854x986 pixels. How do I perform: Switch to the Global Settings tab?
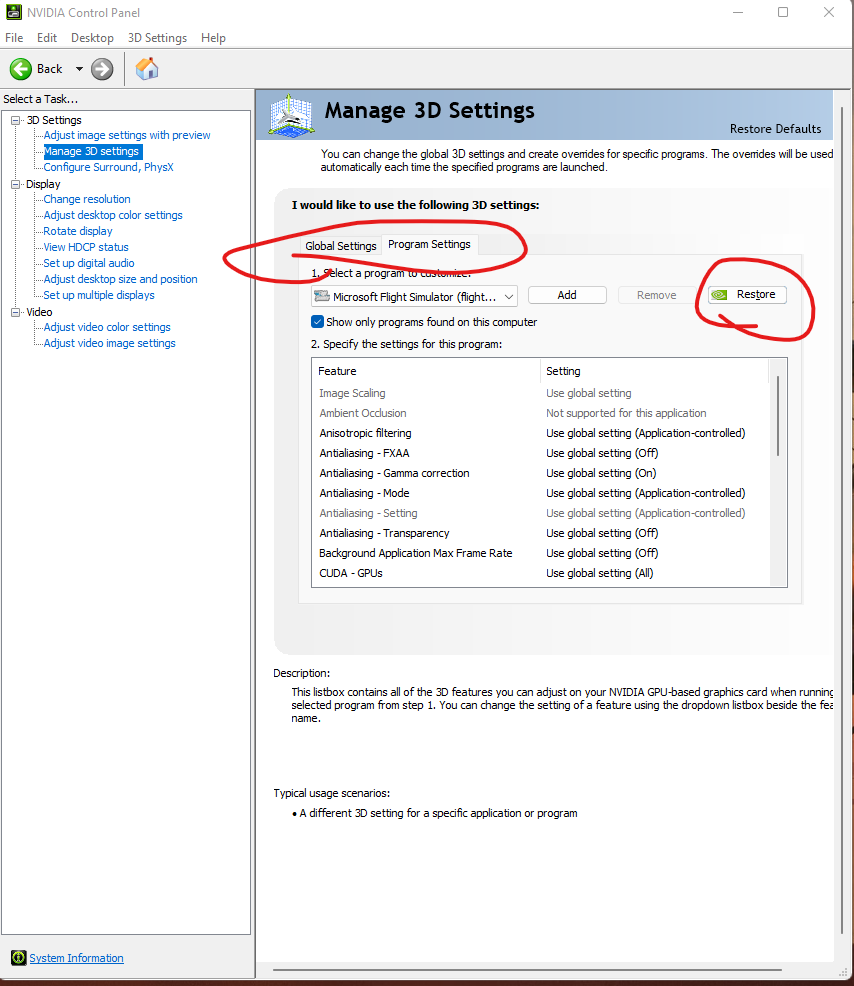point(341,246)
